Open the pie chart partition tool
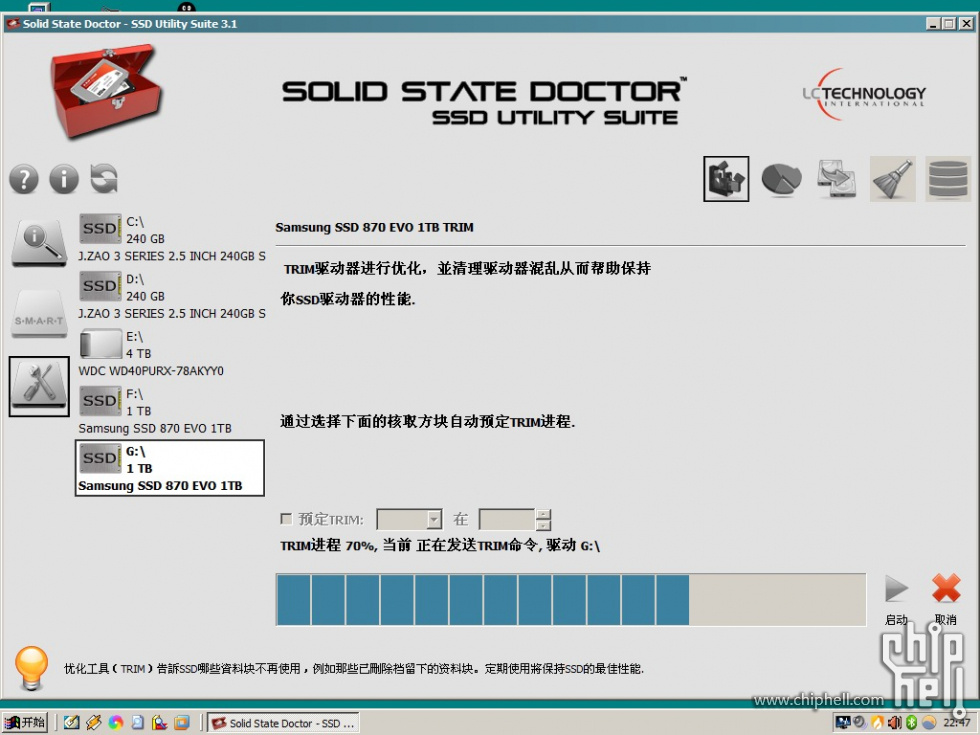The image size is (980, 735). click(781, 179)
